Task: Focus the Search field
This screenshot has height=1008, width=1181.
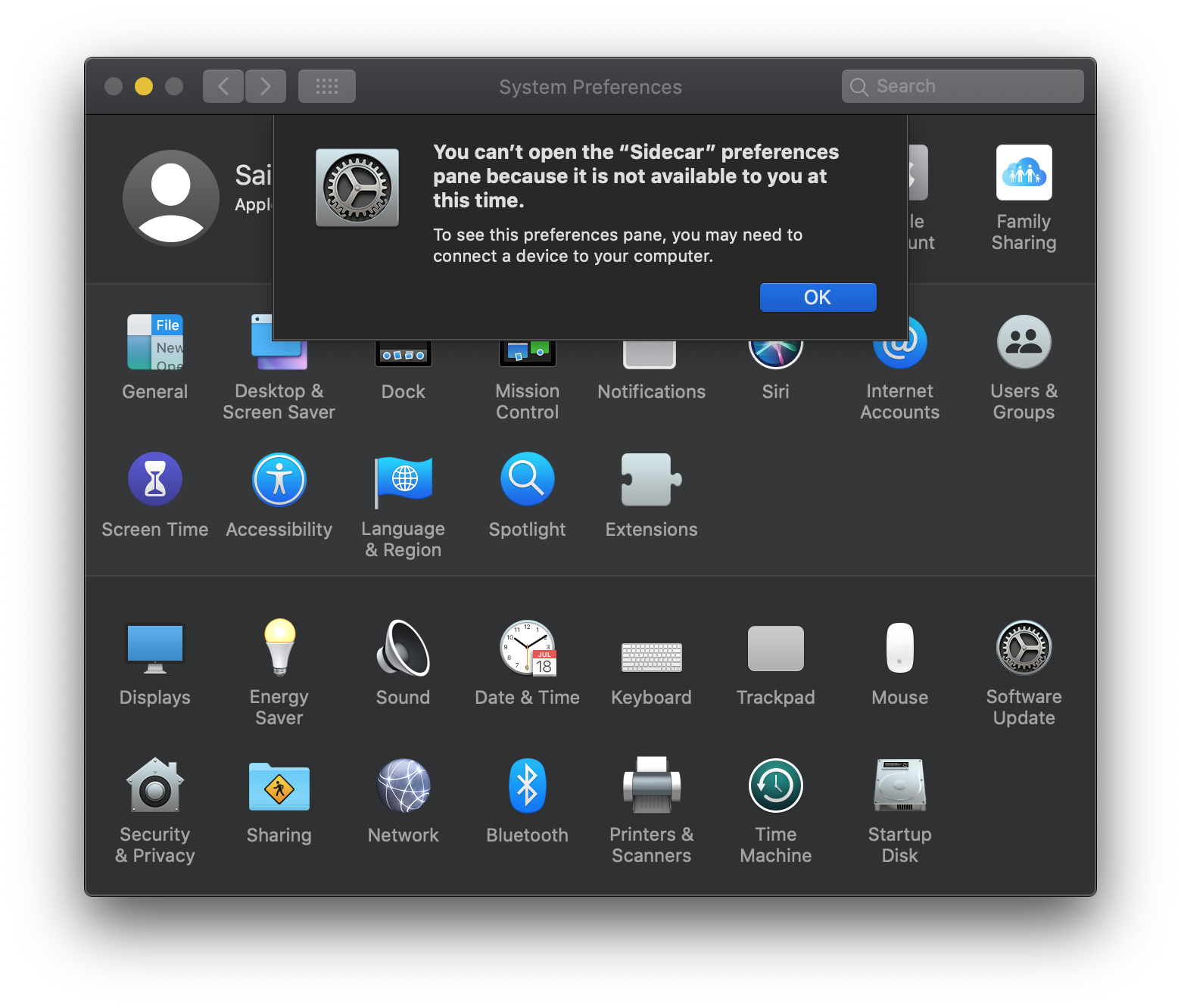Action: click(962, 86)
